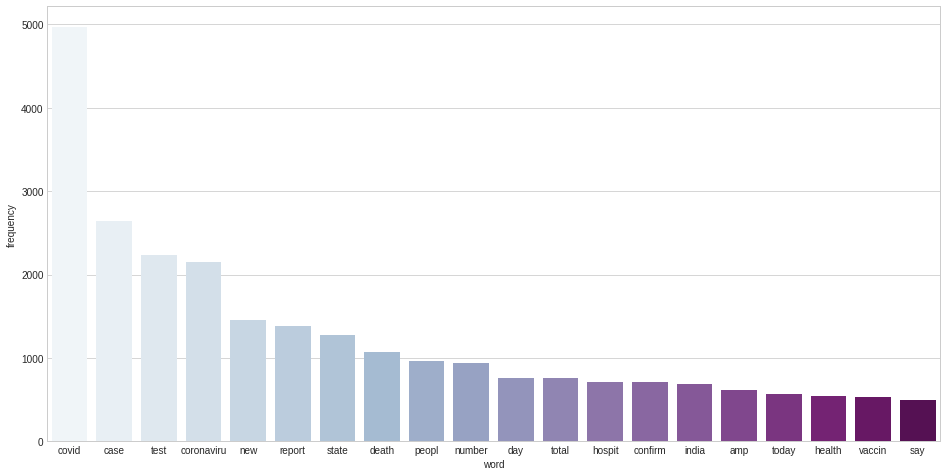The width and height of the screenshot is (947, 476).
Task: Click the 'report' x-axis label
Action: 293,451
